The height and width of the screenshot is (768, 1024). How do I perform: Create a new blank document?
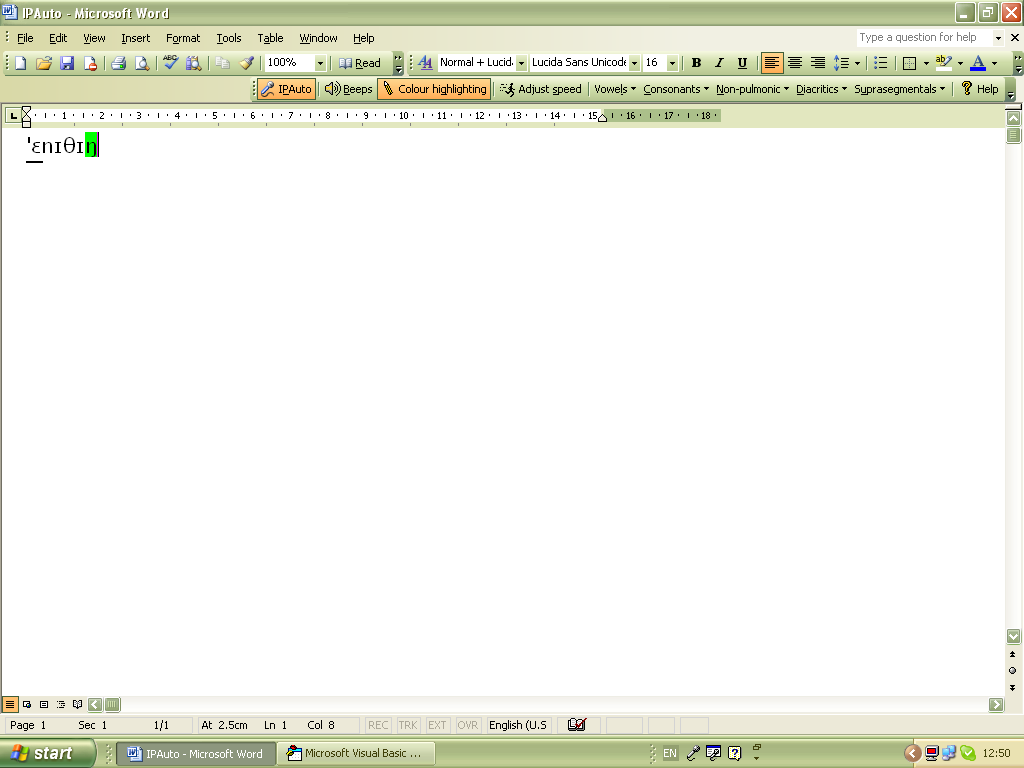(x=18, y=62)
